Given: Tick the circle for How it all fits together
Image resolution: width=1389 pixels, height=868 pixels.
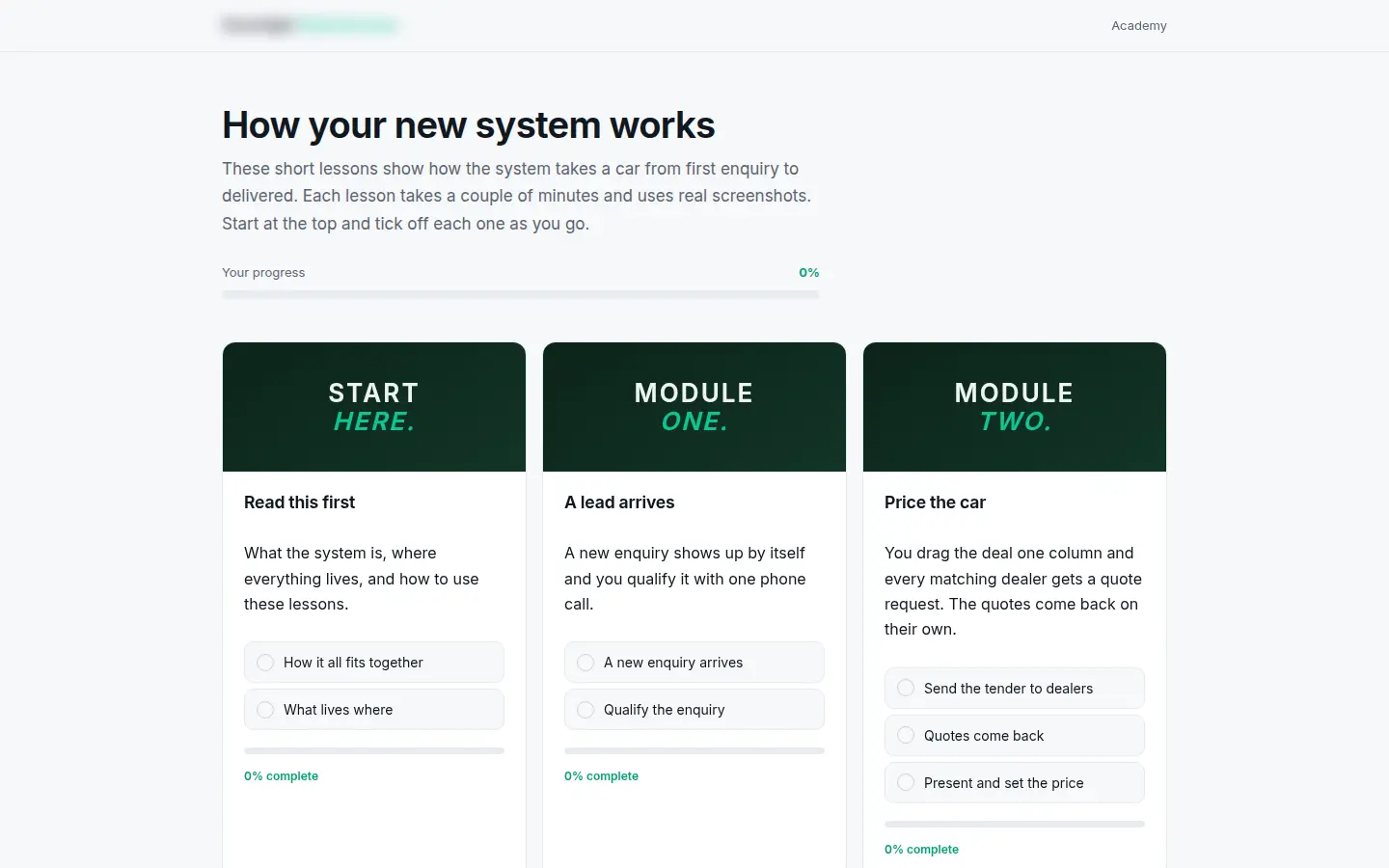Looking at the screenshot, I should 265,663.
